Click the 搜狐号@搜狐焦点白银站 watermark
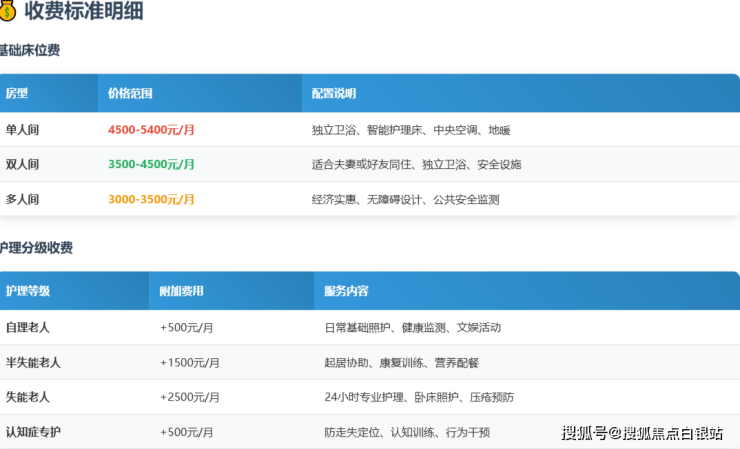740x449 pixels. pos(645,433)
